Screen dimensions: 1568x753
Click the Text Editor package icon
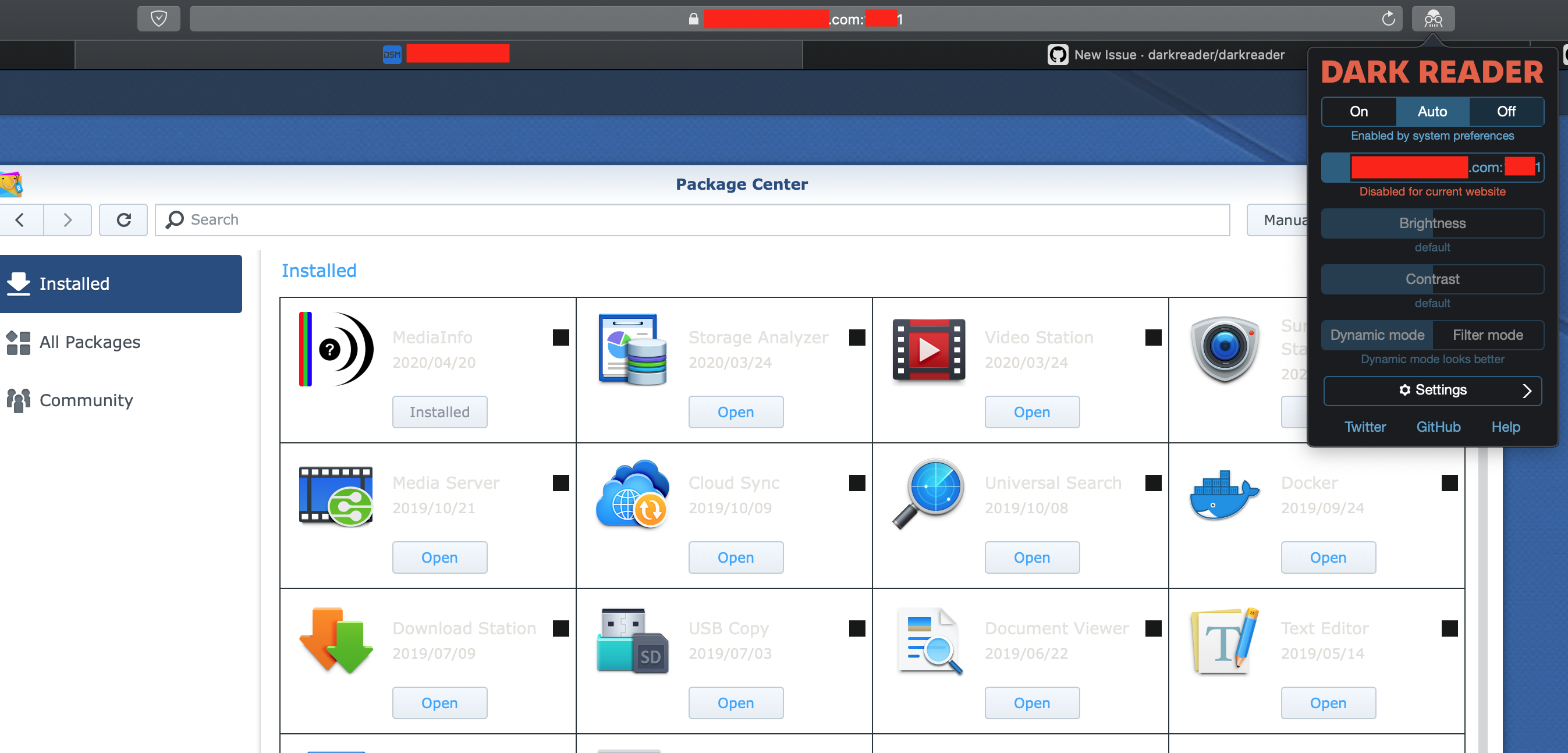point(1225,640)
